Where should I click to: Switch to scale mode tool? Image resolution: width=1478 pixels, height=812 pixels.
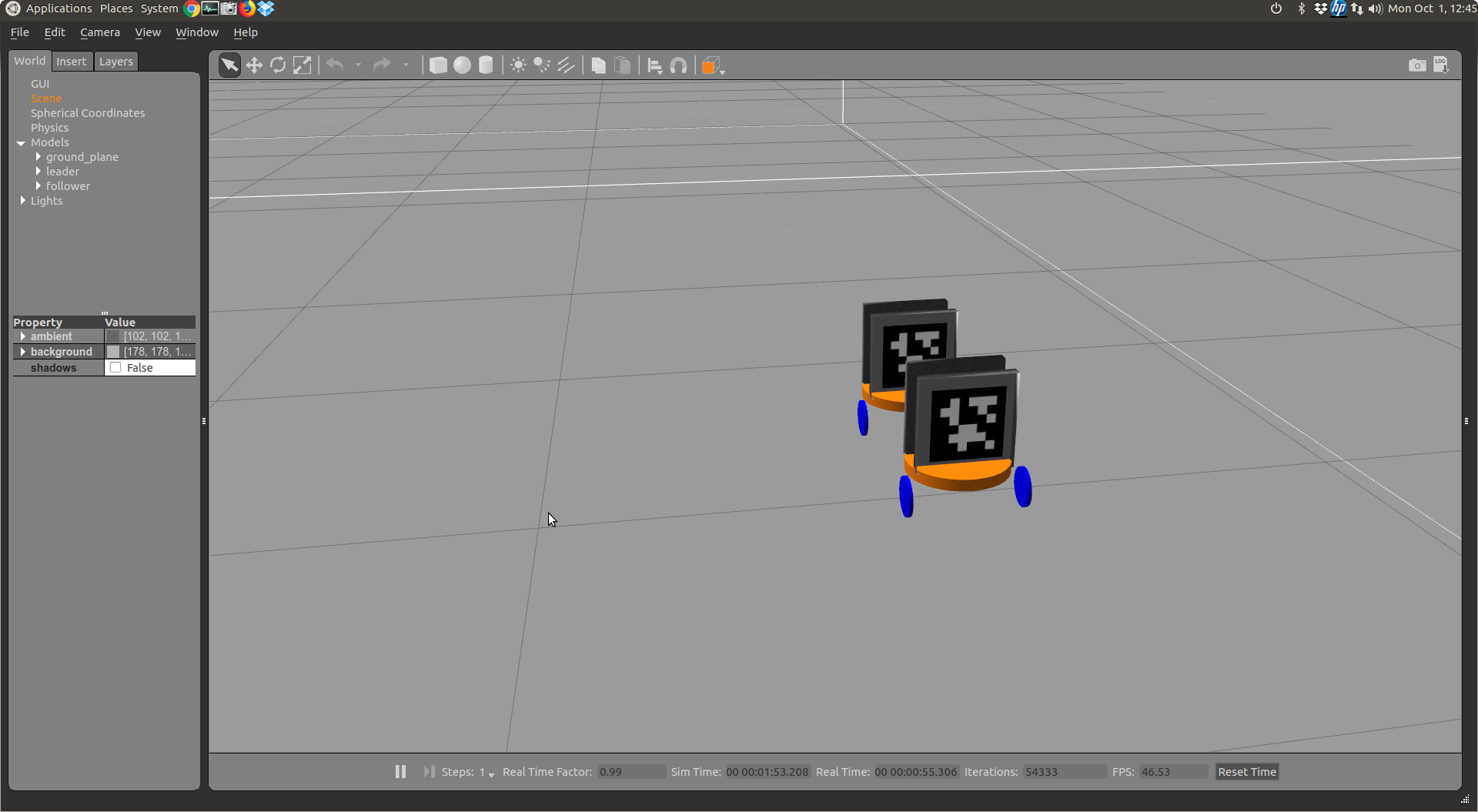point(303,65)
